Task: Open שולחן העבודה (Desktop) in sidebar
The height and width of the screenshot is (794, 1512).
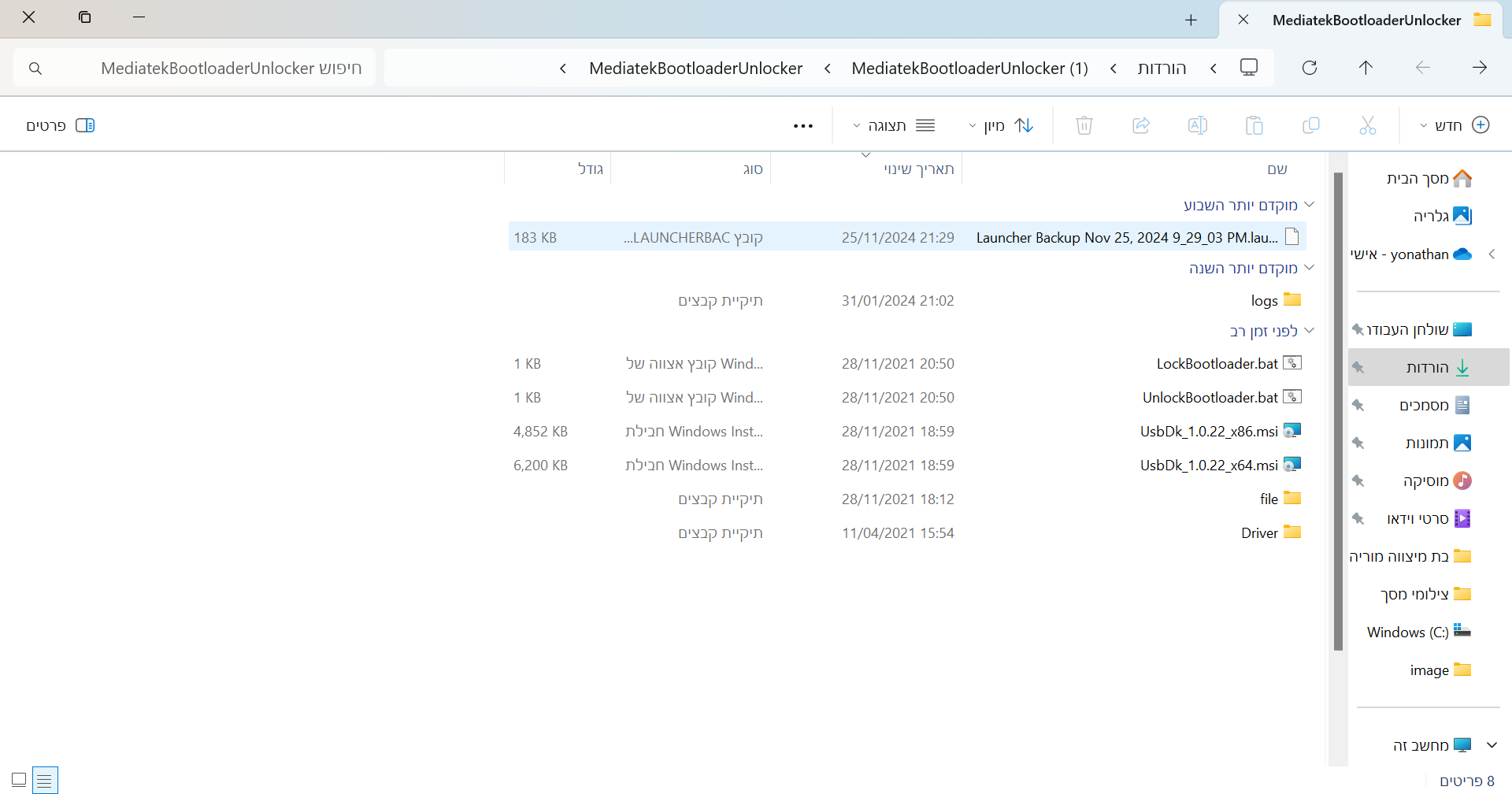Action: click(x=1419, y=329)
